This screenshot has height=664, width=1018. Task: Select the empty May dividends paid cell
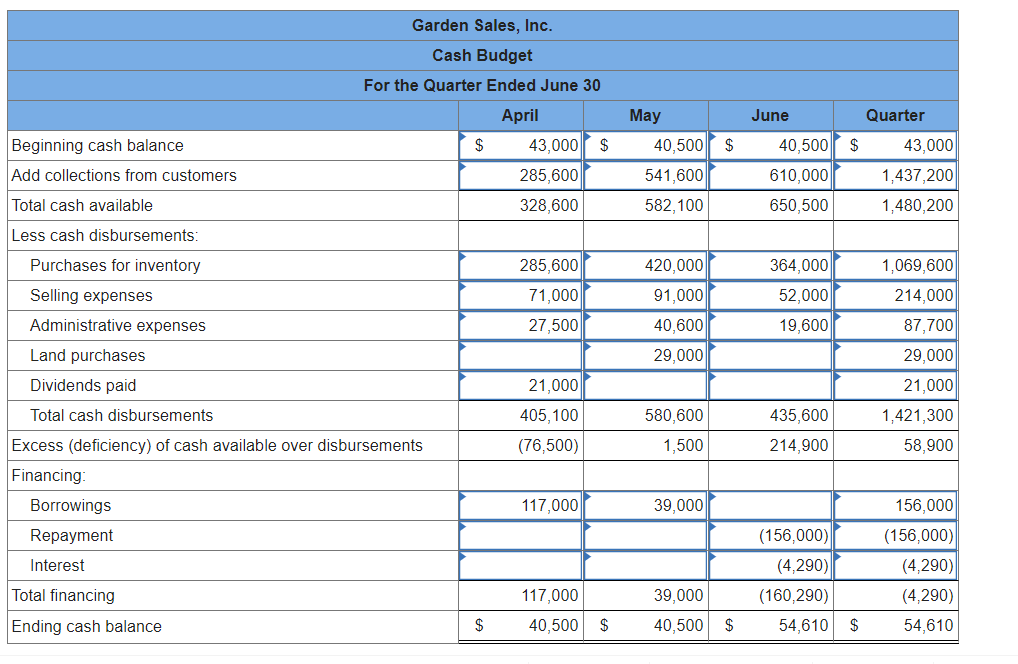(x=645, y=385)
